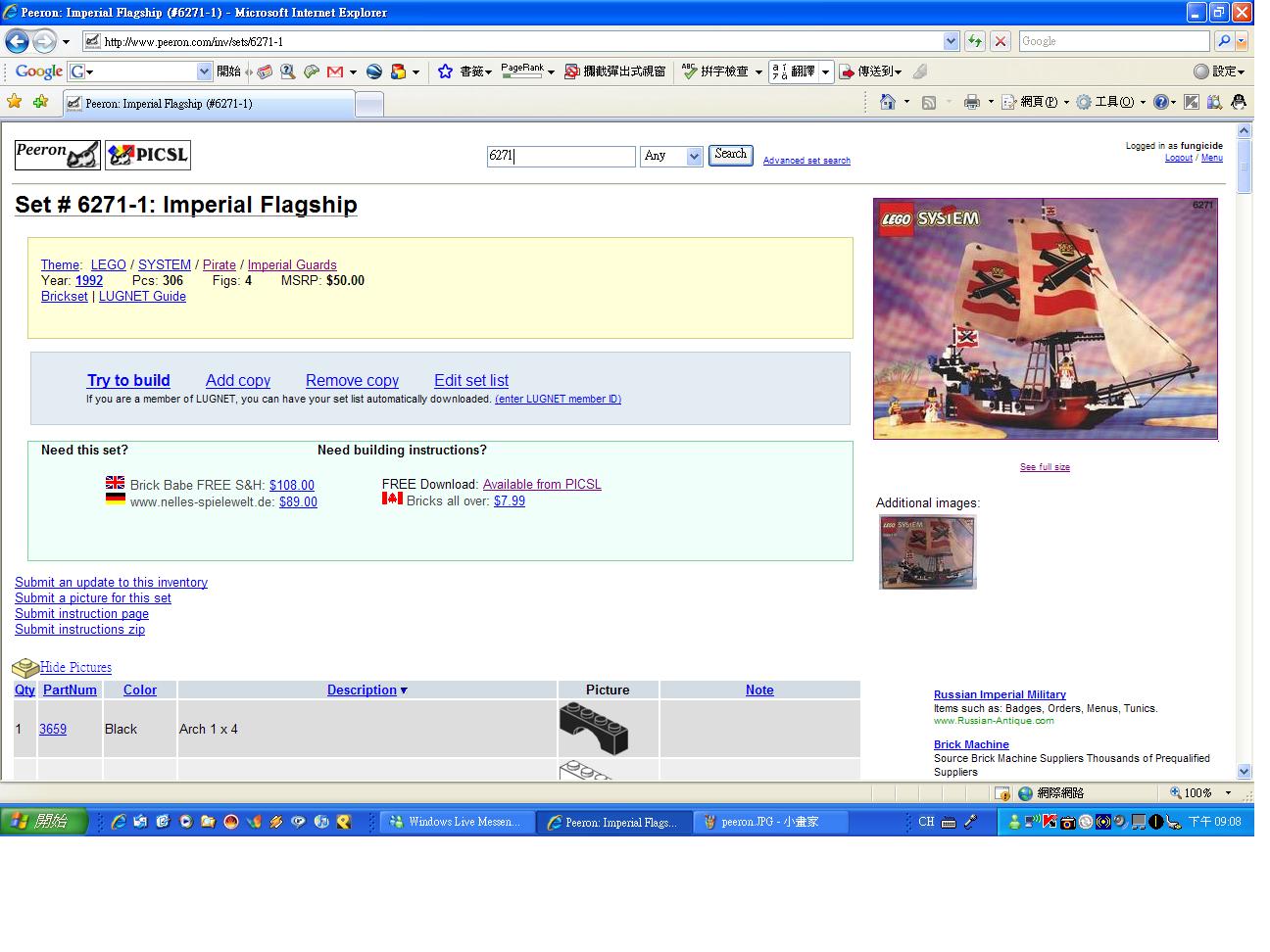Click the yellow brick icon beside Hide Pictures

tap(24, 668)
